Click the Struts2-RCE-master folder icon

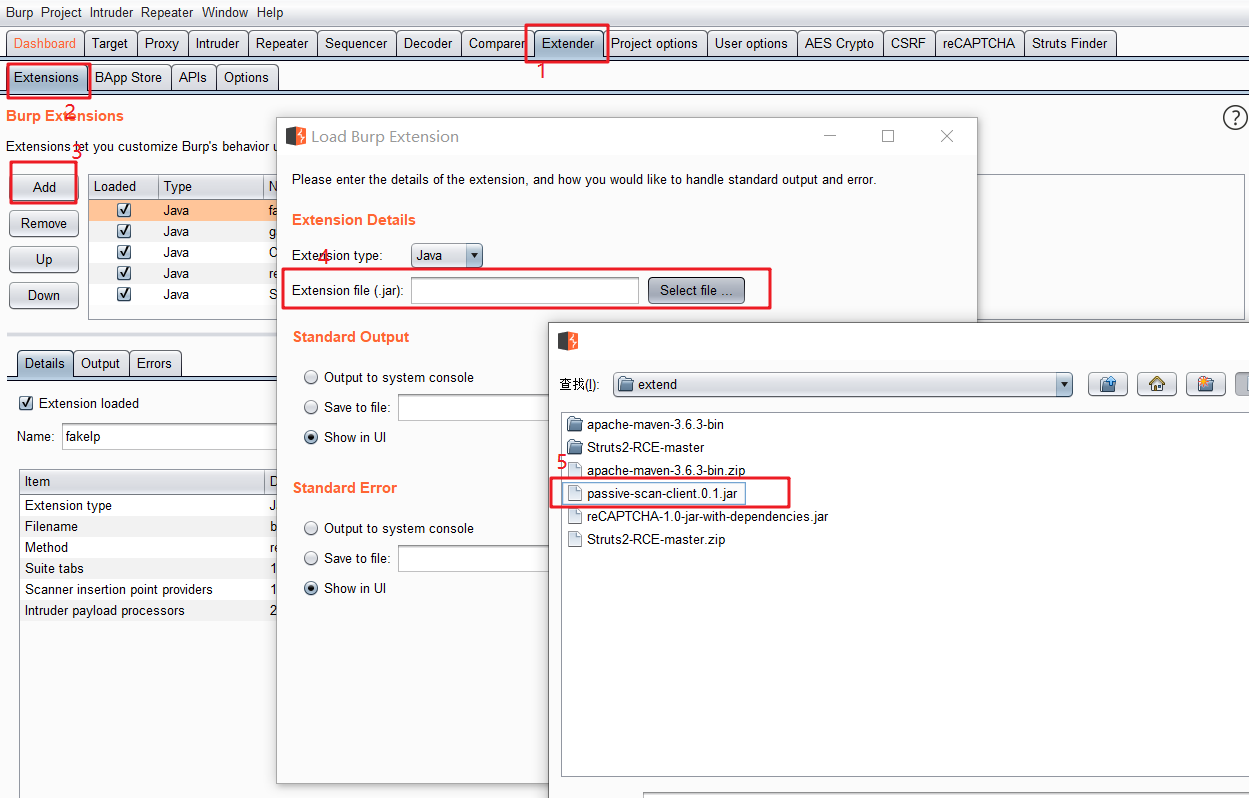(574, 448)
